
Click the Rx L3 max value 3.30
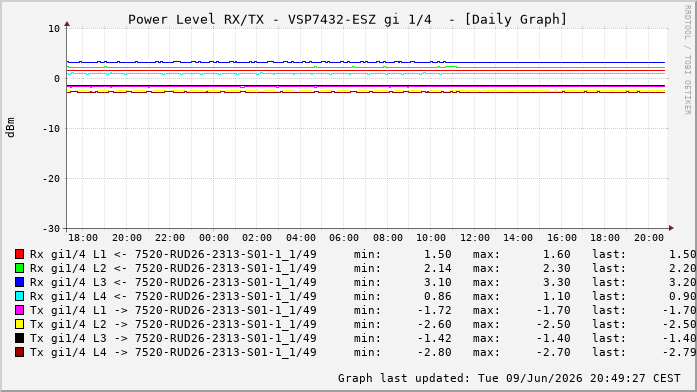[x=557, y=283]
